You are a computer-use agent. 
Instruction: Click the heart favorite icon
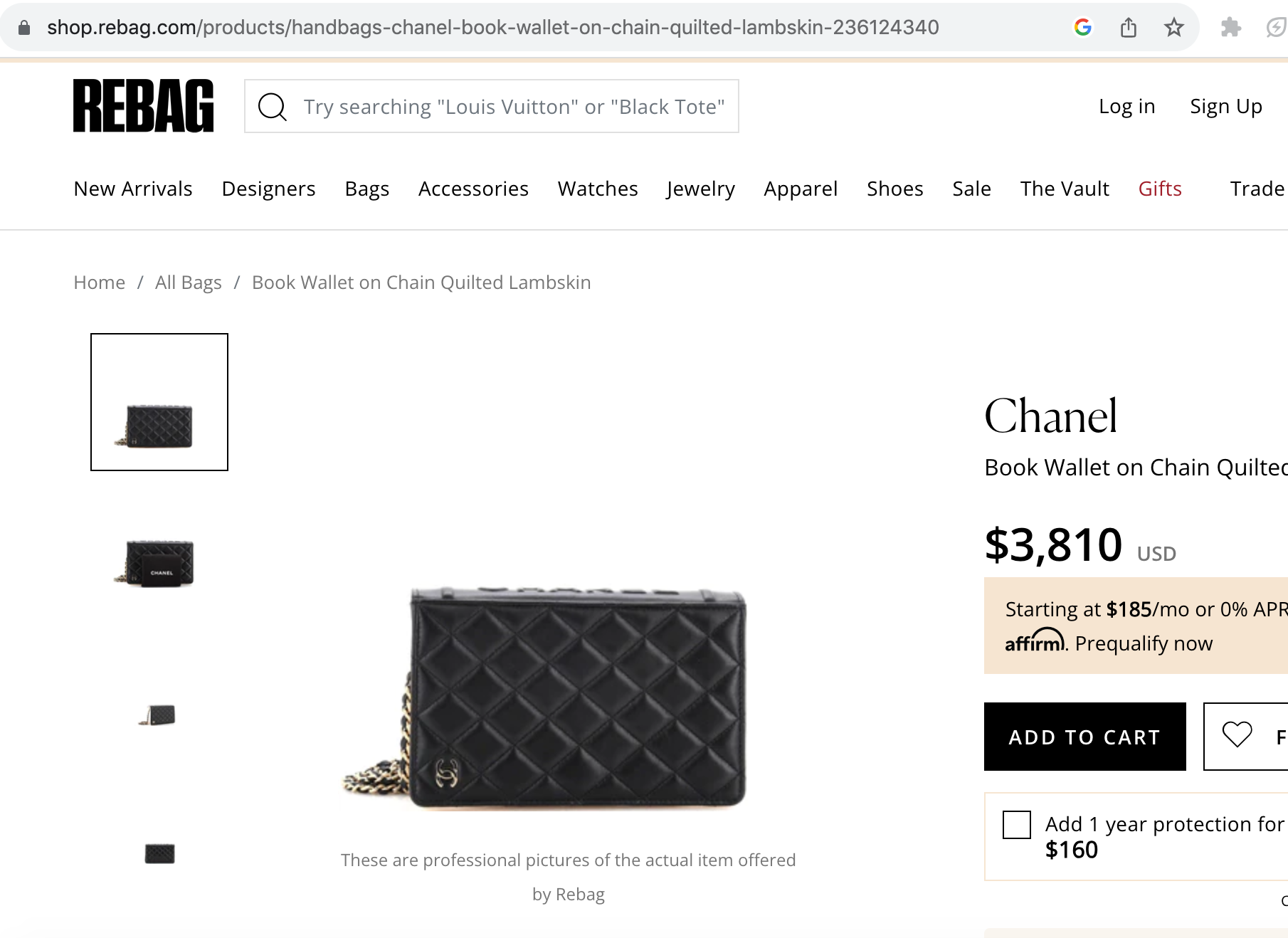[1237, 735]
